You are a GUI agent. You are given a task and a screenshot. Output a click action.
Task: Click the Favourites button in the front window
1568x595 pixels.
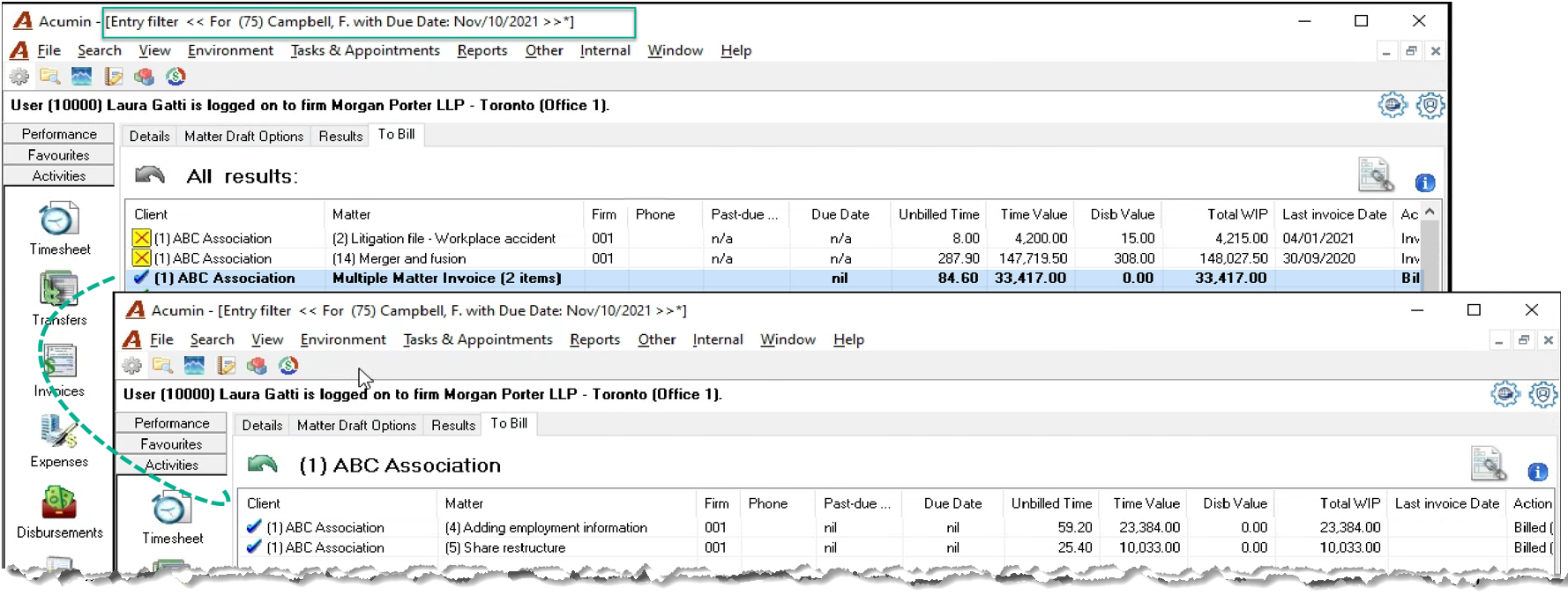point(171,444)
